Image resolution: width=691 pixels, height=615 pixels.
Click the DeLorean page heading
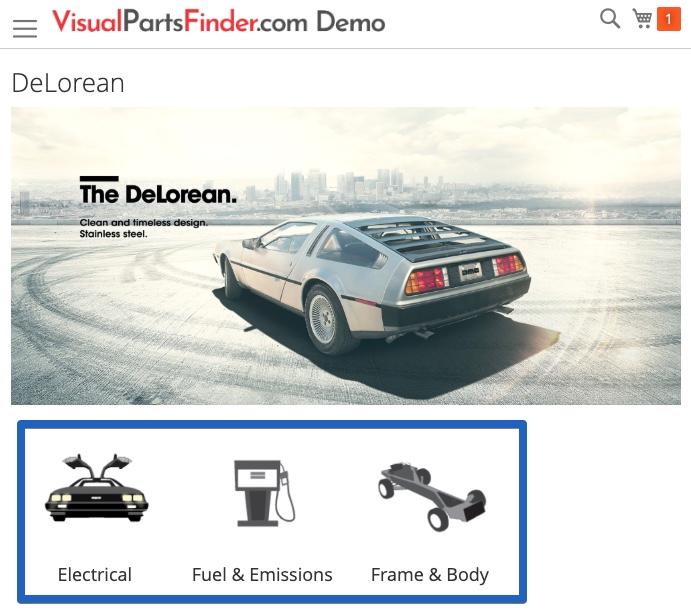point(68,83)
